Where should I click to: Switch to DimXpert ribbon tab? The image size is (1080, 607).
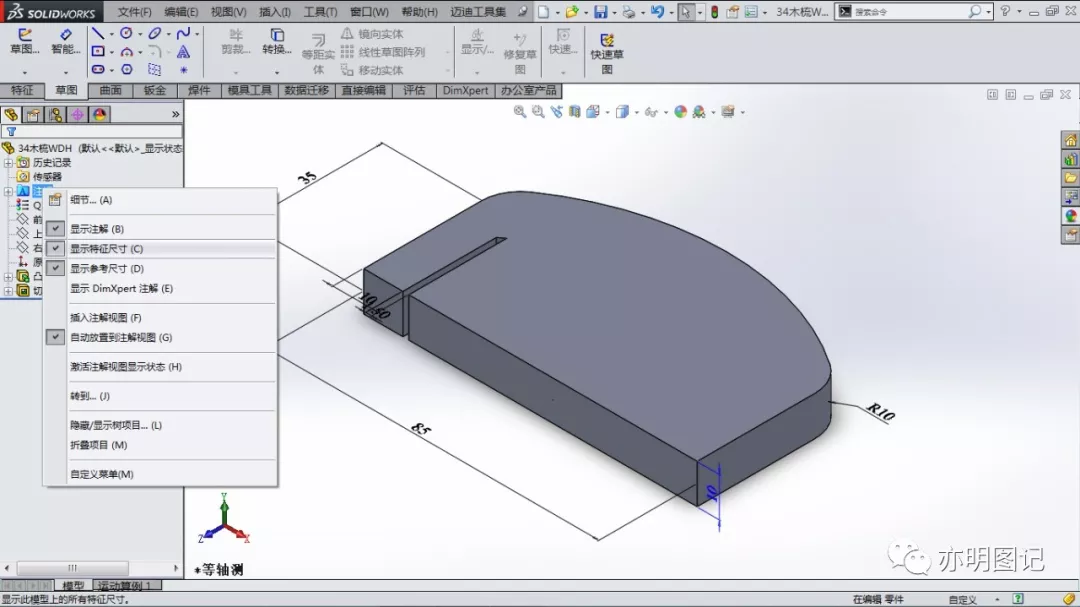[x=465, y=90]
